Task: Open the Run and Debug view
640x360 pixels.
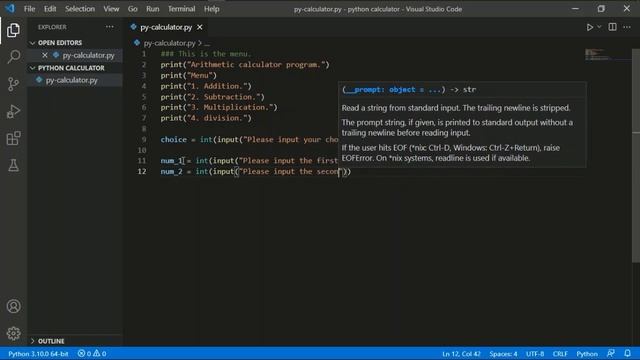Action: 13,111
